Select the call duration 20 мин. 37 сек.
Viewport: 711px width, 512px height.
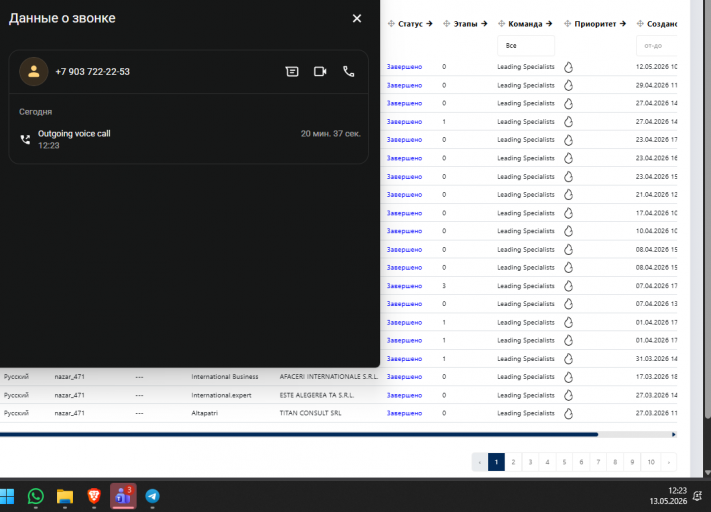pos(331,134)
